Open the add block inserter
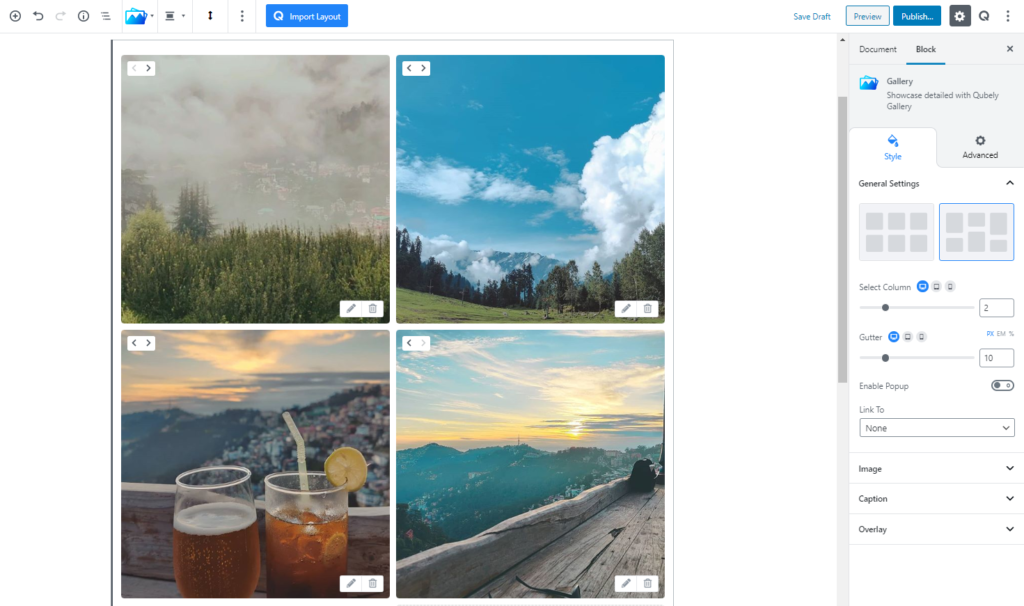 coord(15,16)
